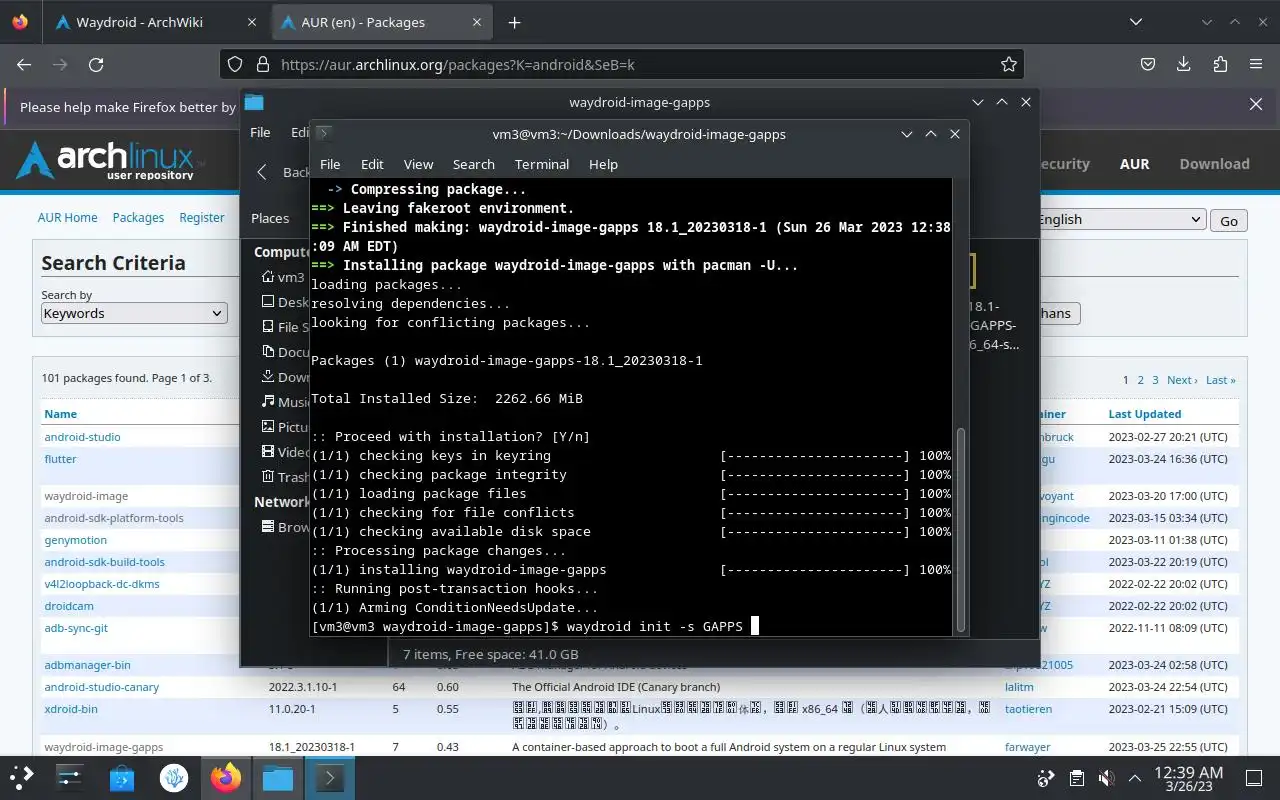
Task: Go to Next results page
Action: click(x=1181, y=380)
